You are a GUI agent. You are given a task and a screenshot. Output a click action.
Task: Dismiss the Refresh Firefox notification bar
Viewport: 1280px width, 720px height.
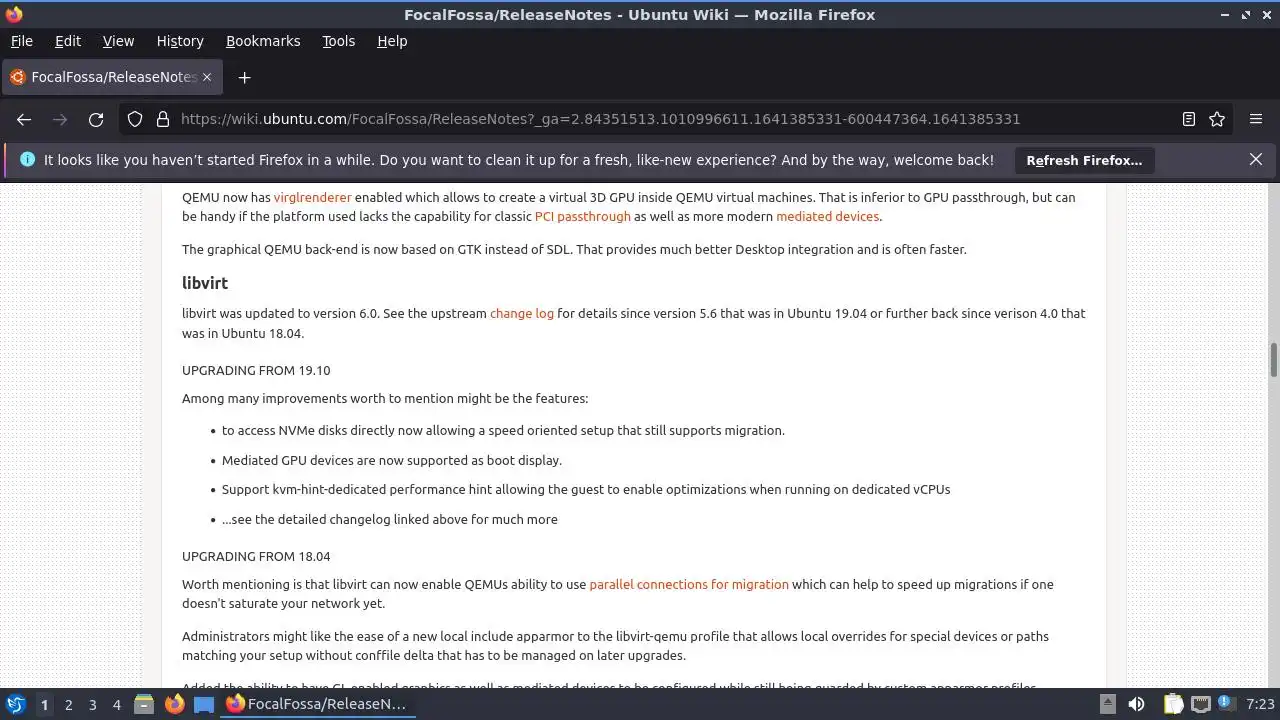click(x=1256, y=159)
